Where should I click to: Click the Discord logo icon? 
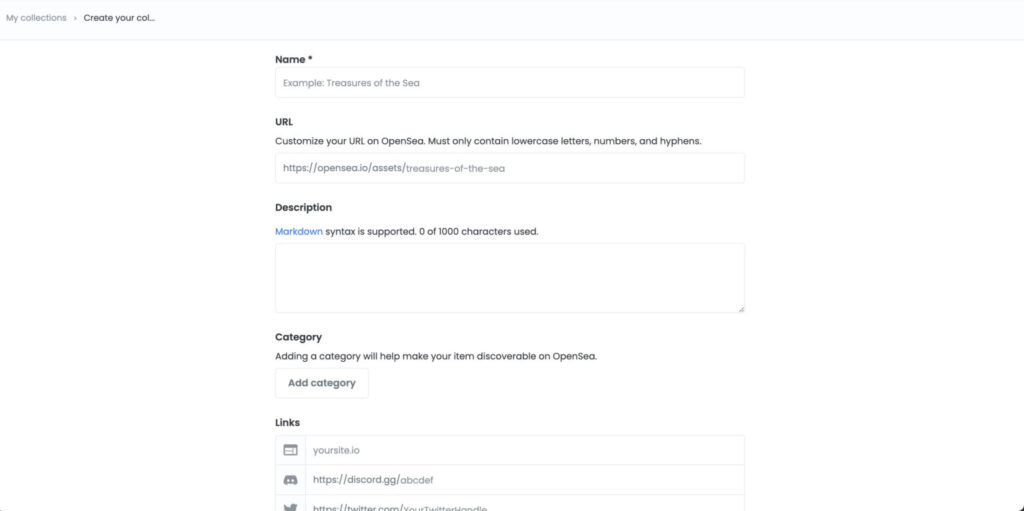[291, 480]
